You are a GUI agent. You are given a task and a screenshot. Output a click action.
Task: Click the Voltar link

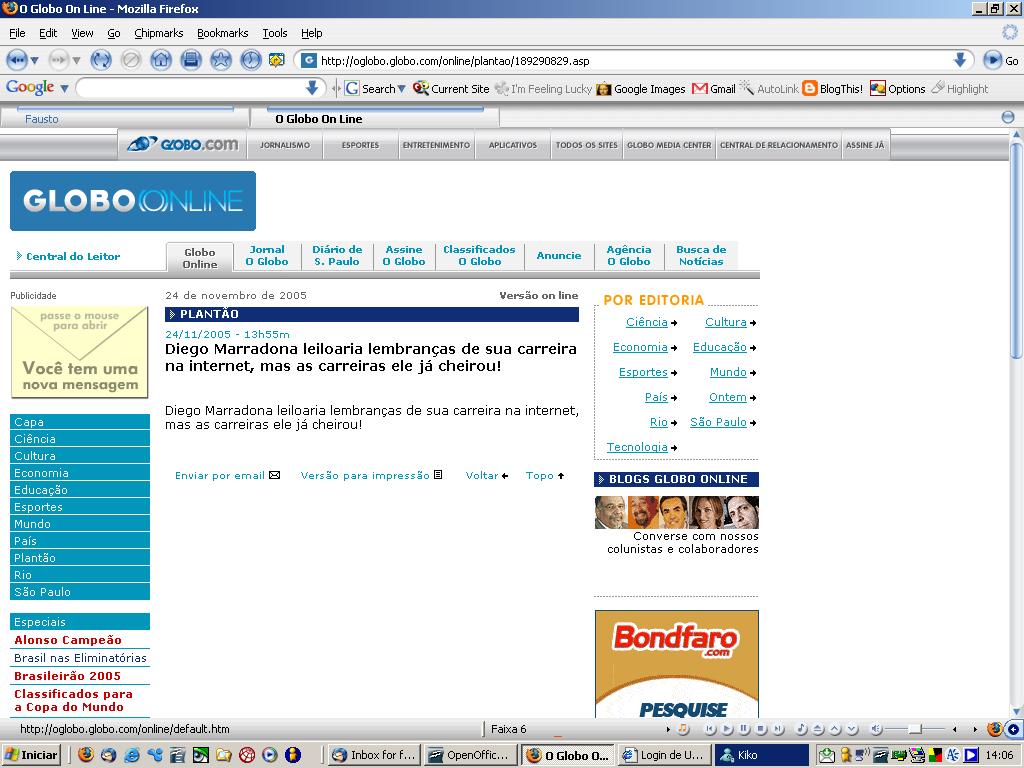click(482, 475)
